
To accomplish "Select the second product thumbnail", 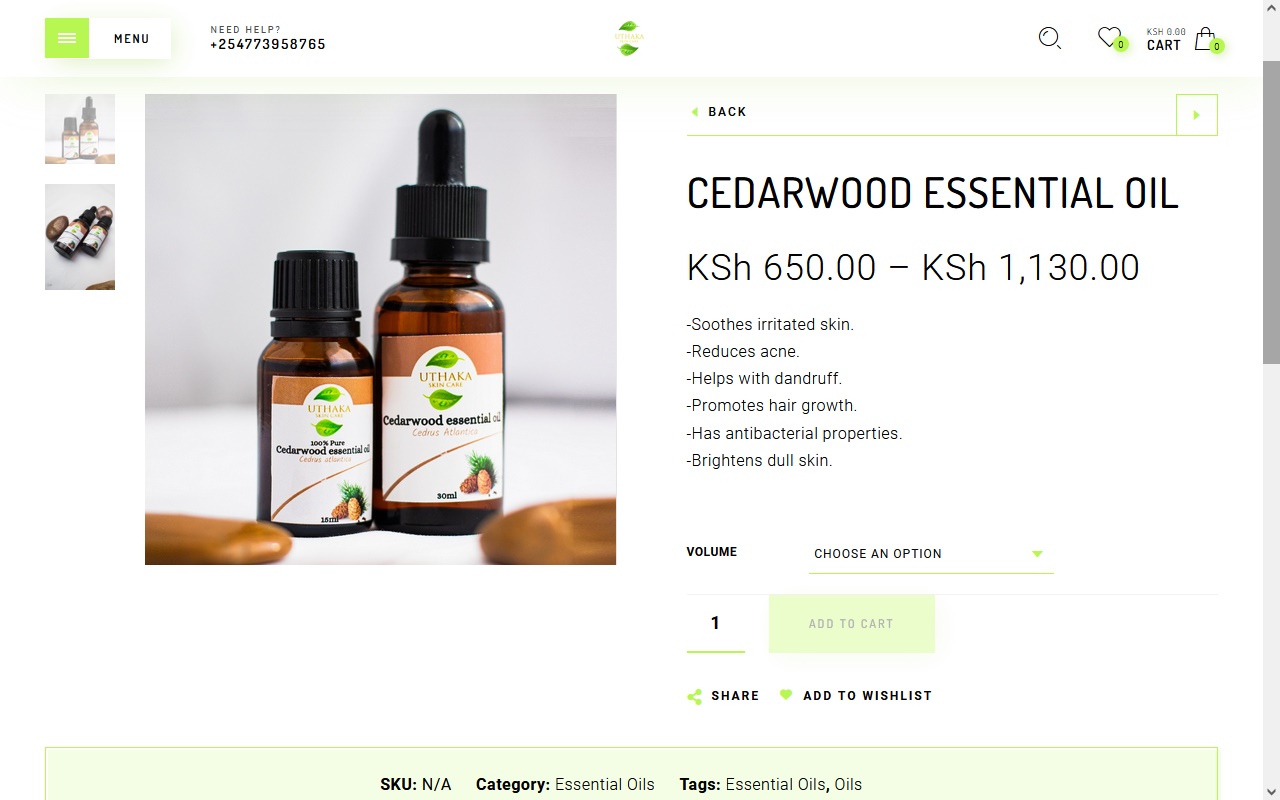I will point(80,237).
